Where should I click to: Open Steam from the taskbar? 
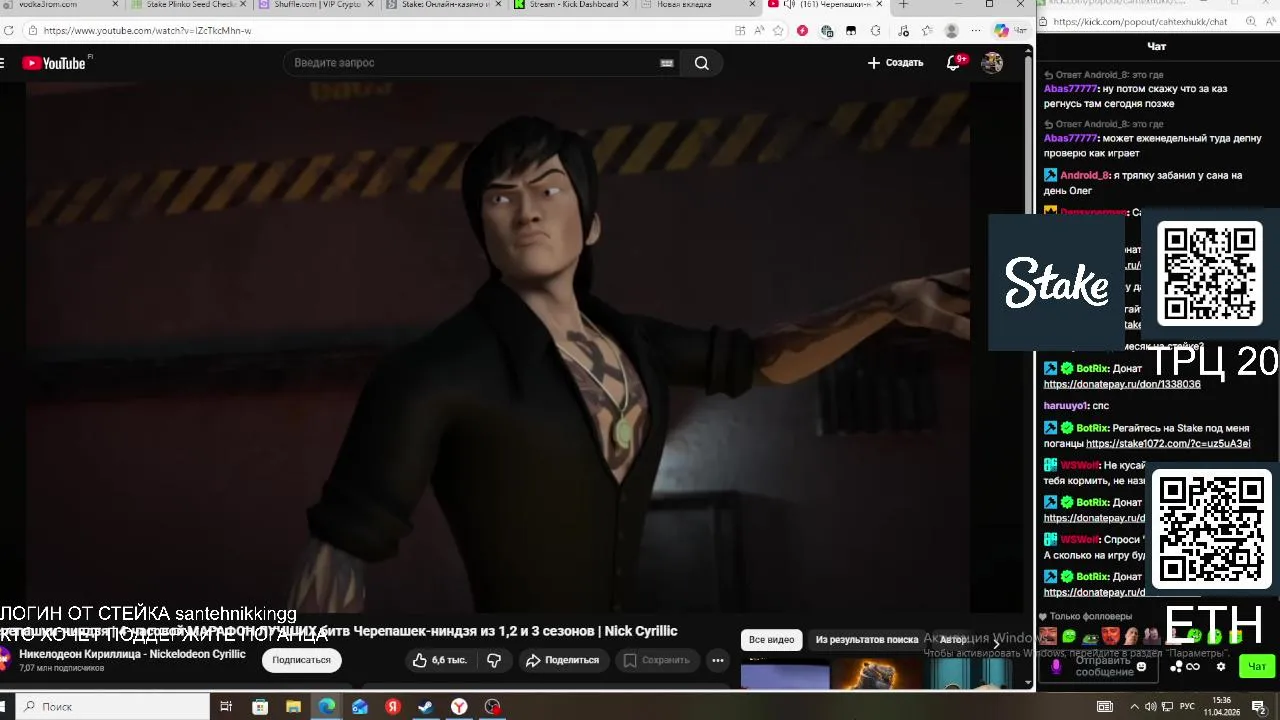coord(425,706)
